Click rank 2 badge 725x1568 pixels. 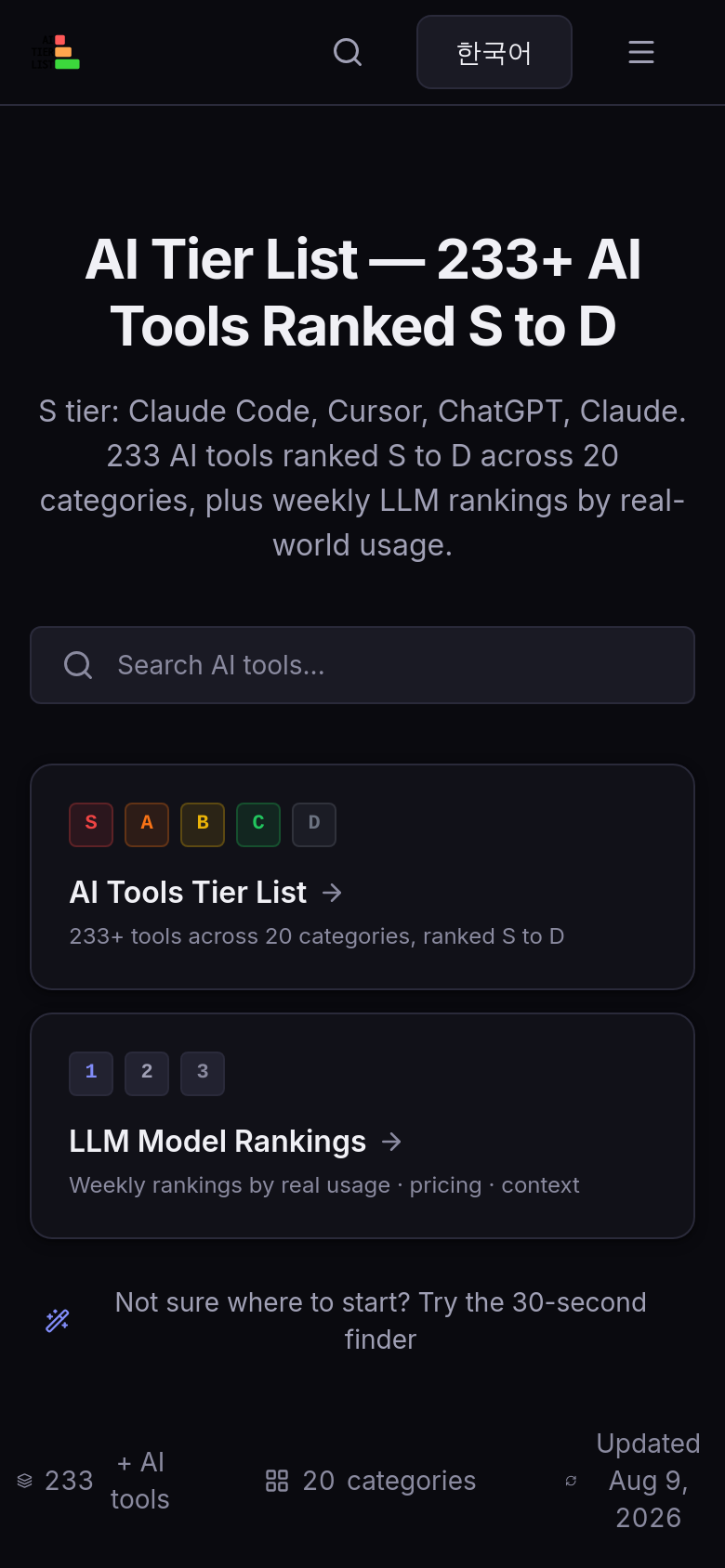pos(147,1074)
